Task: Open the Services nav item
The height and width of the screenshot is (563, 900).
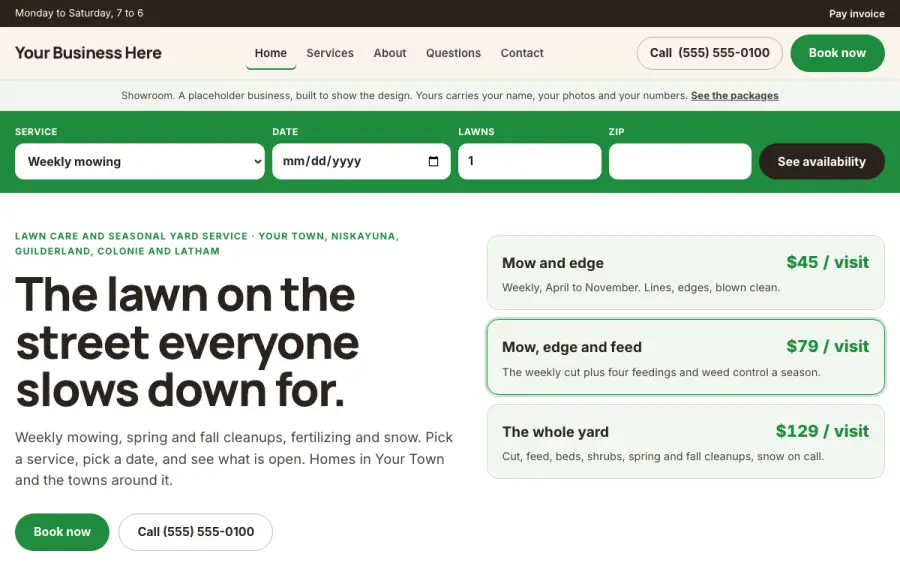Action: [x=330, y=53]
